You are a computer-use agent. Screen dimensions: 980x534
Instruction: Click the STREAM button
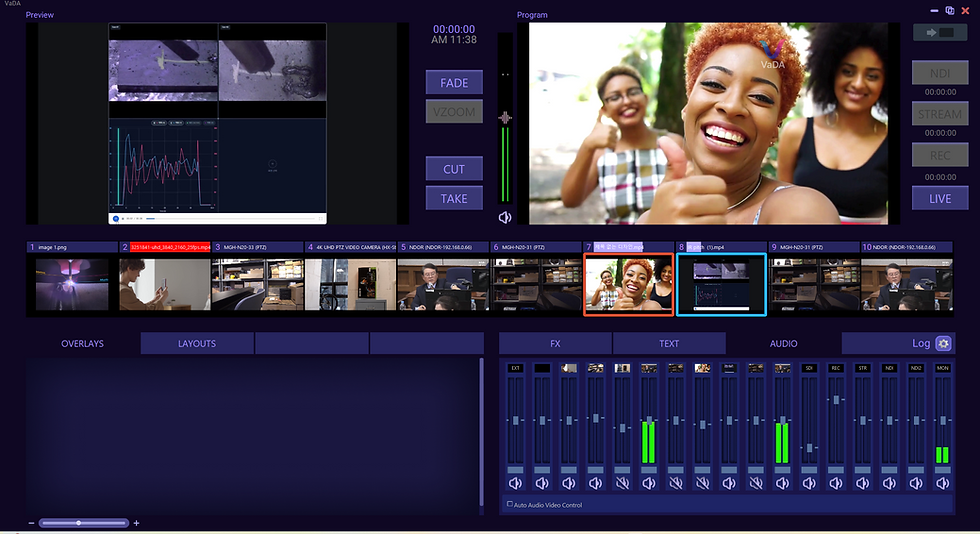tap(940, 114)
